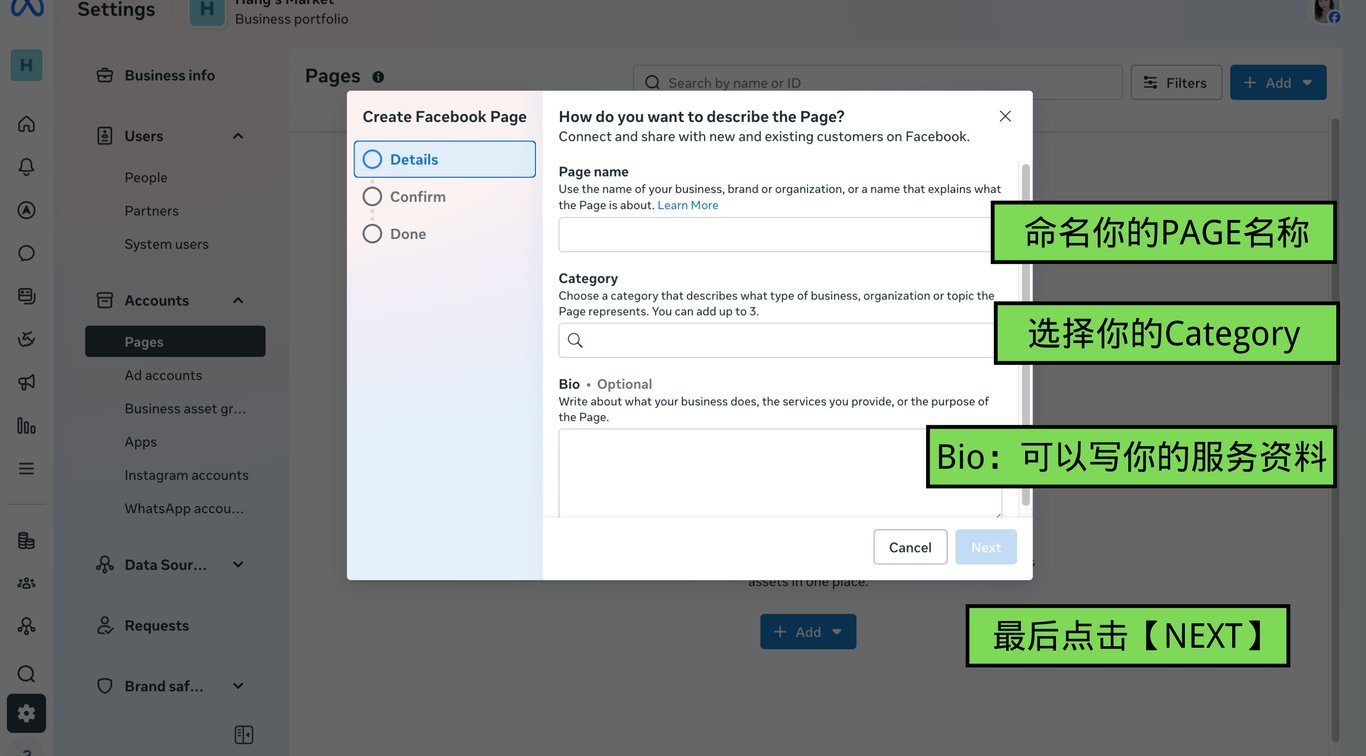The image size is (1366, 756).
Task: Click the Requests person icon
Action: click(104, 625)
